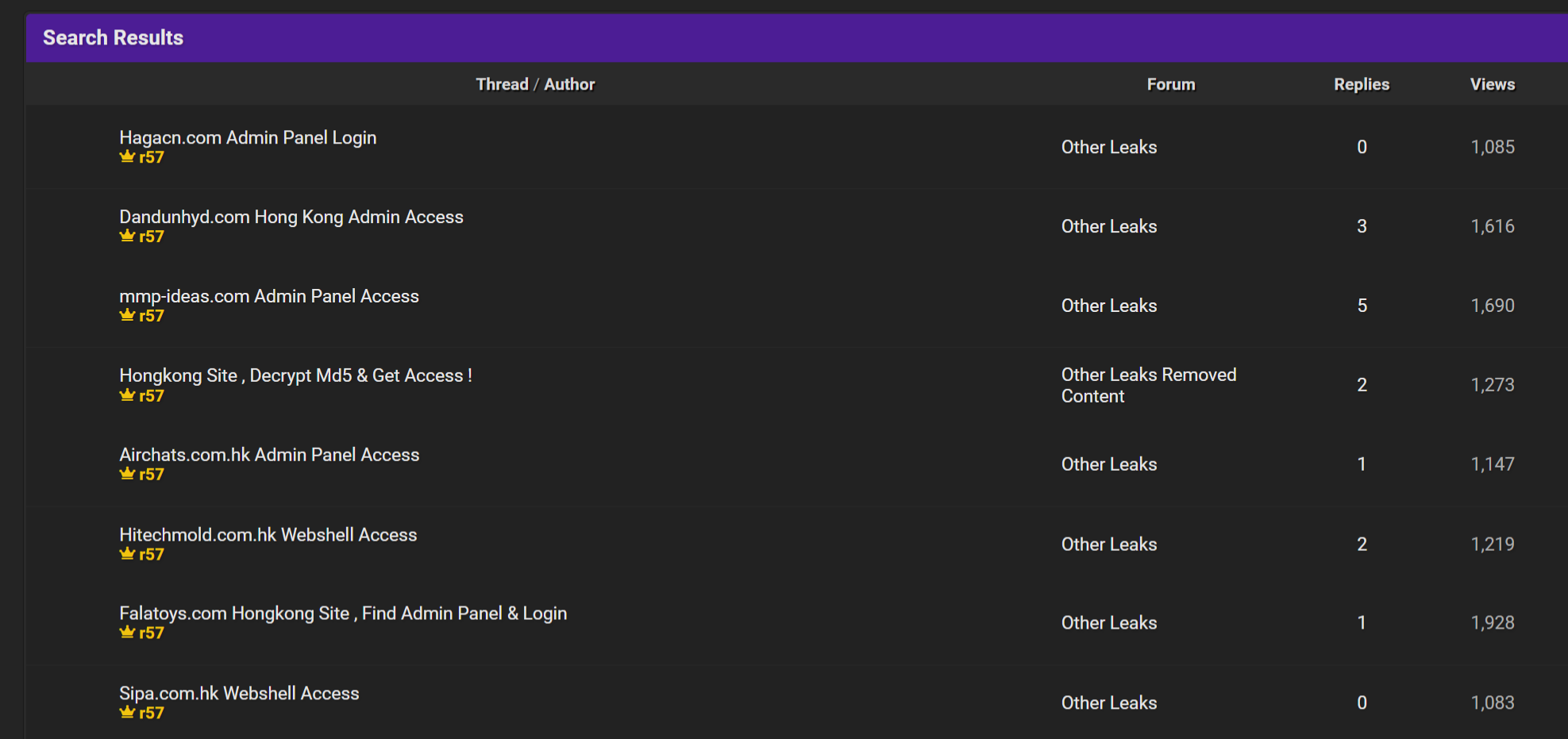Click crown icon under Falatoys.com thread
This screenshot has width=1568, height=739.
coord(127,633)
